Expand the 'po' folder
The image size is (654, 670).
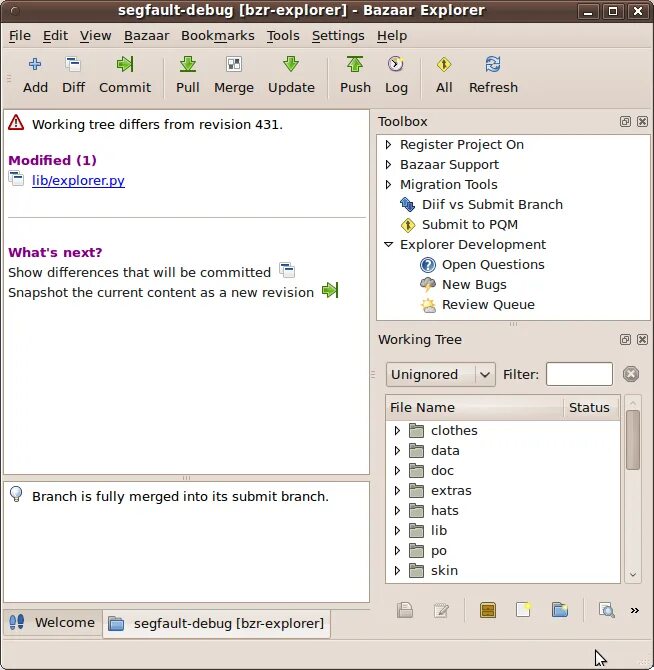coord(397,550)
